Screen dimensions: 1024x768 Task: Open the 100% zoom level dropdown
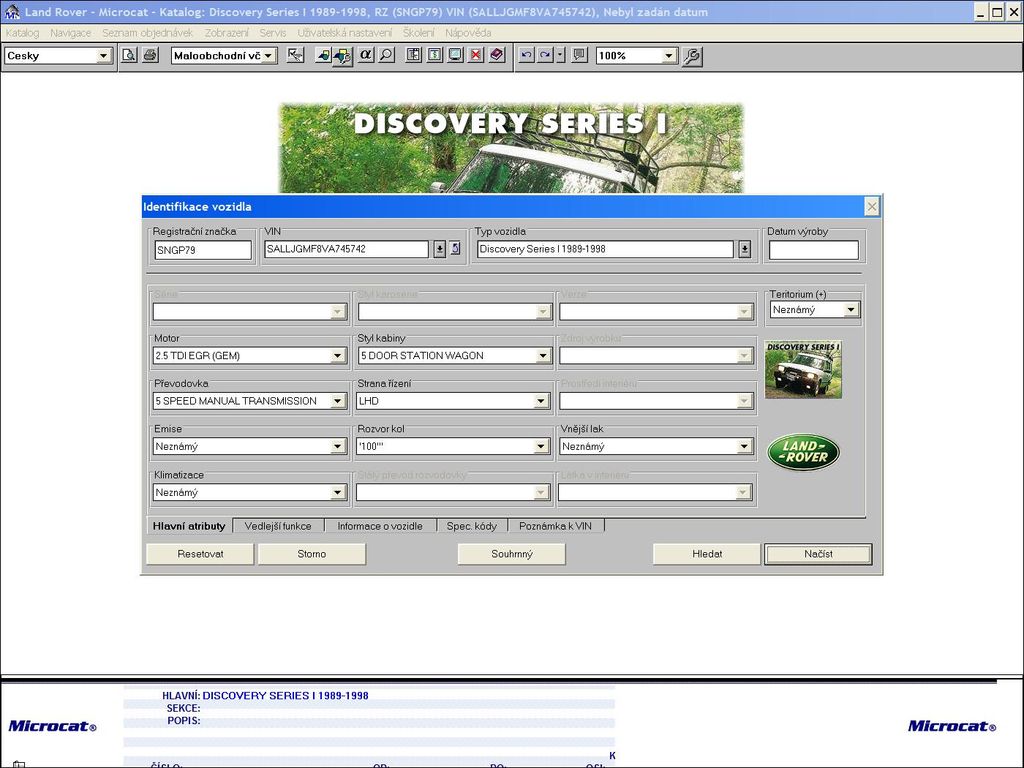click(669, 56)
